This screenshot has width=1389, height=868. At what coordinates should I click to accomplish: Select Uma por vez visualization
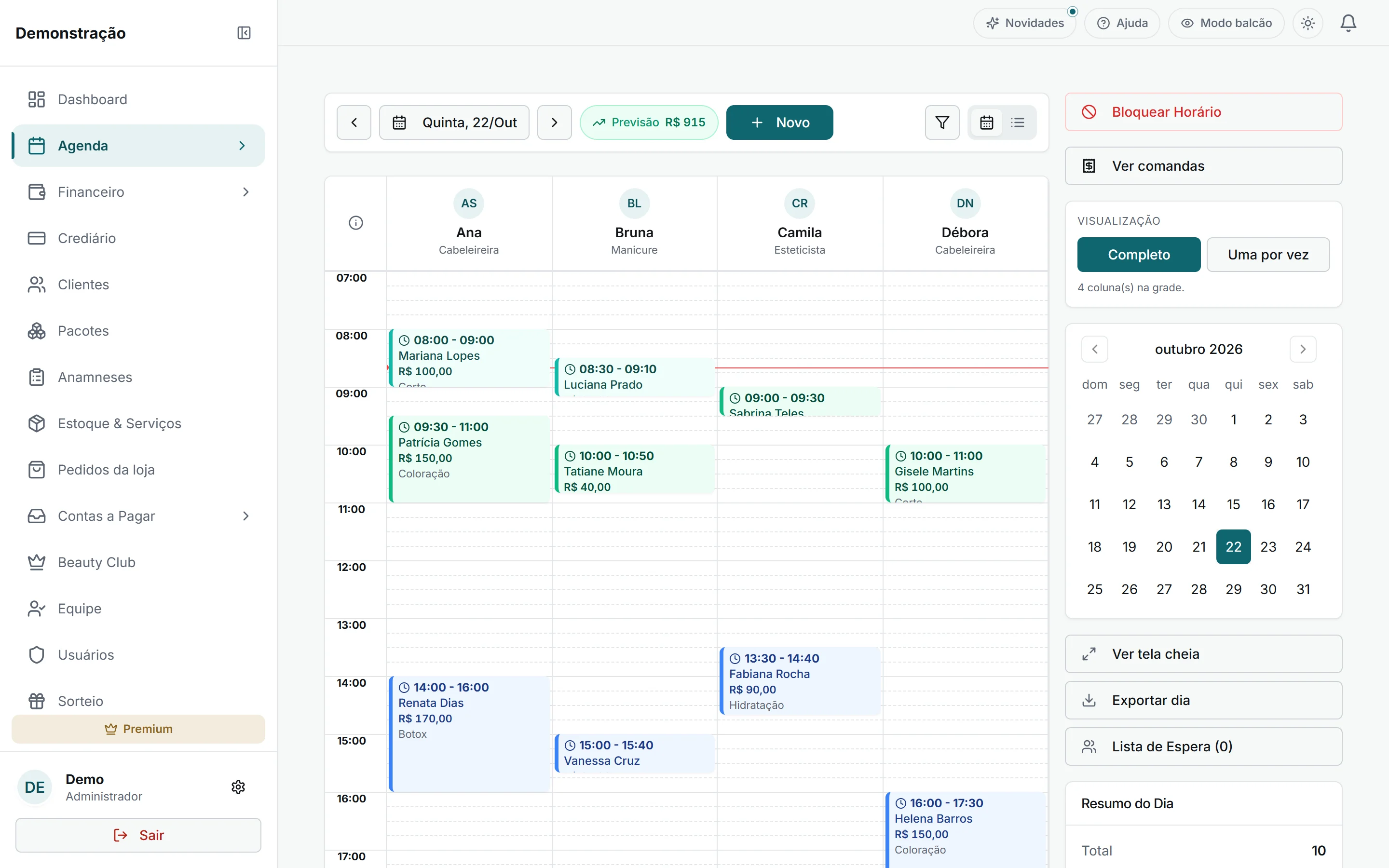click(1268, 255)
